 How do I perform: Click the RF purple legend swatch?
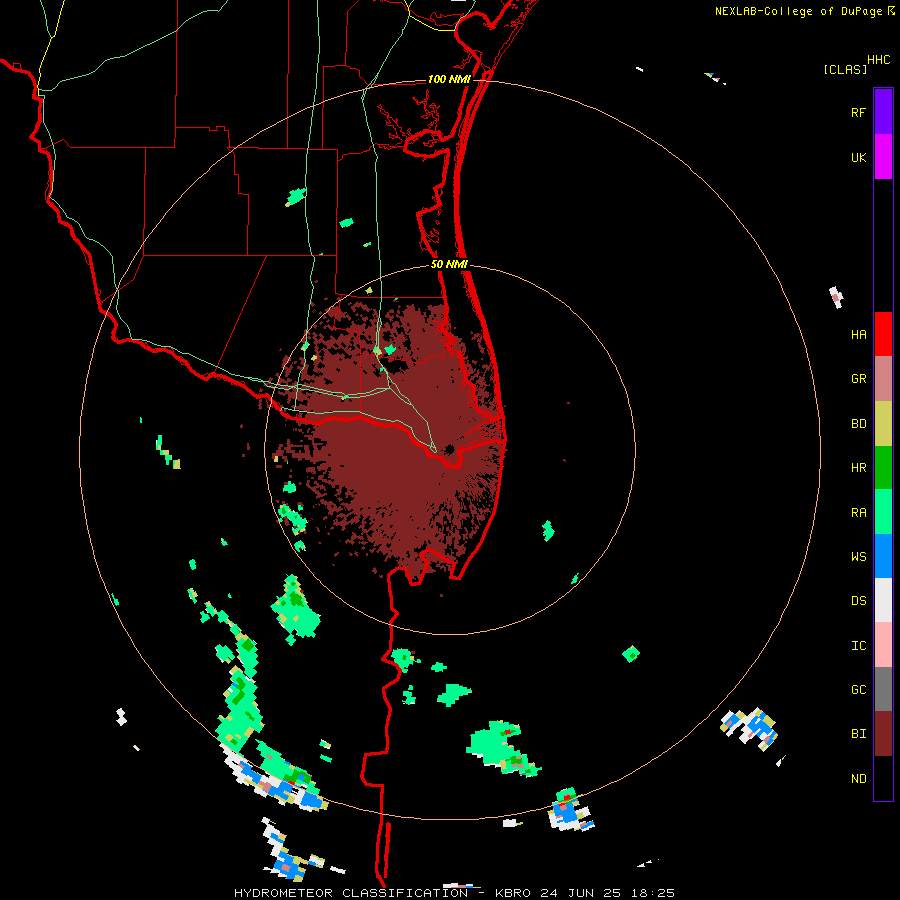(x=883, y=111)
